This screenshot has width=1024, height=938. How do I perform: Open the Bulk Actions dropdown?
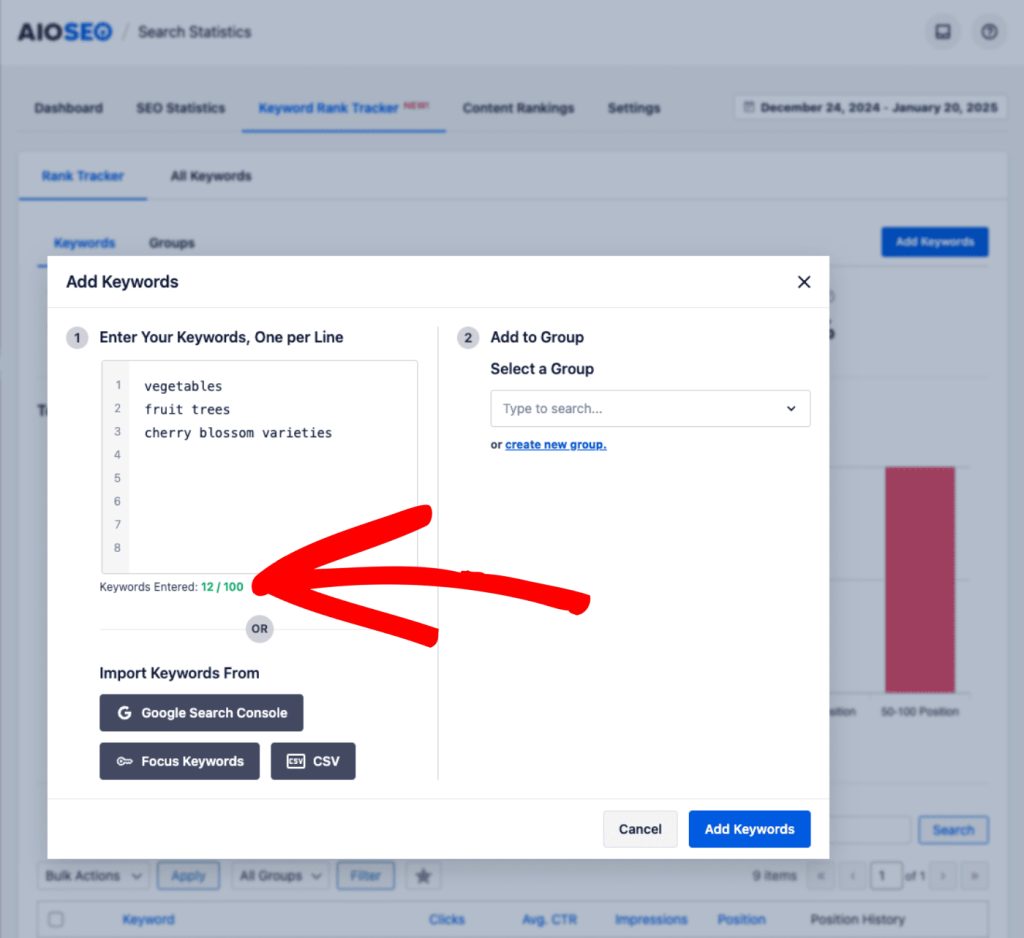click(x=94, y=876)
